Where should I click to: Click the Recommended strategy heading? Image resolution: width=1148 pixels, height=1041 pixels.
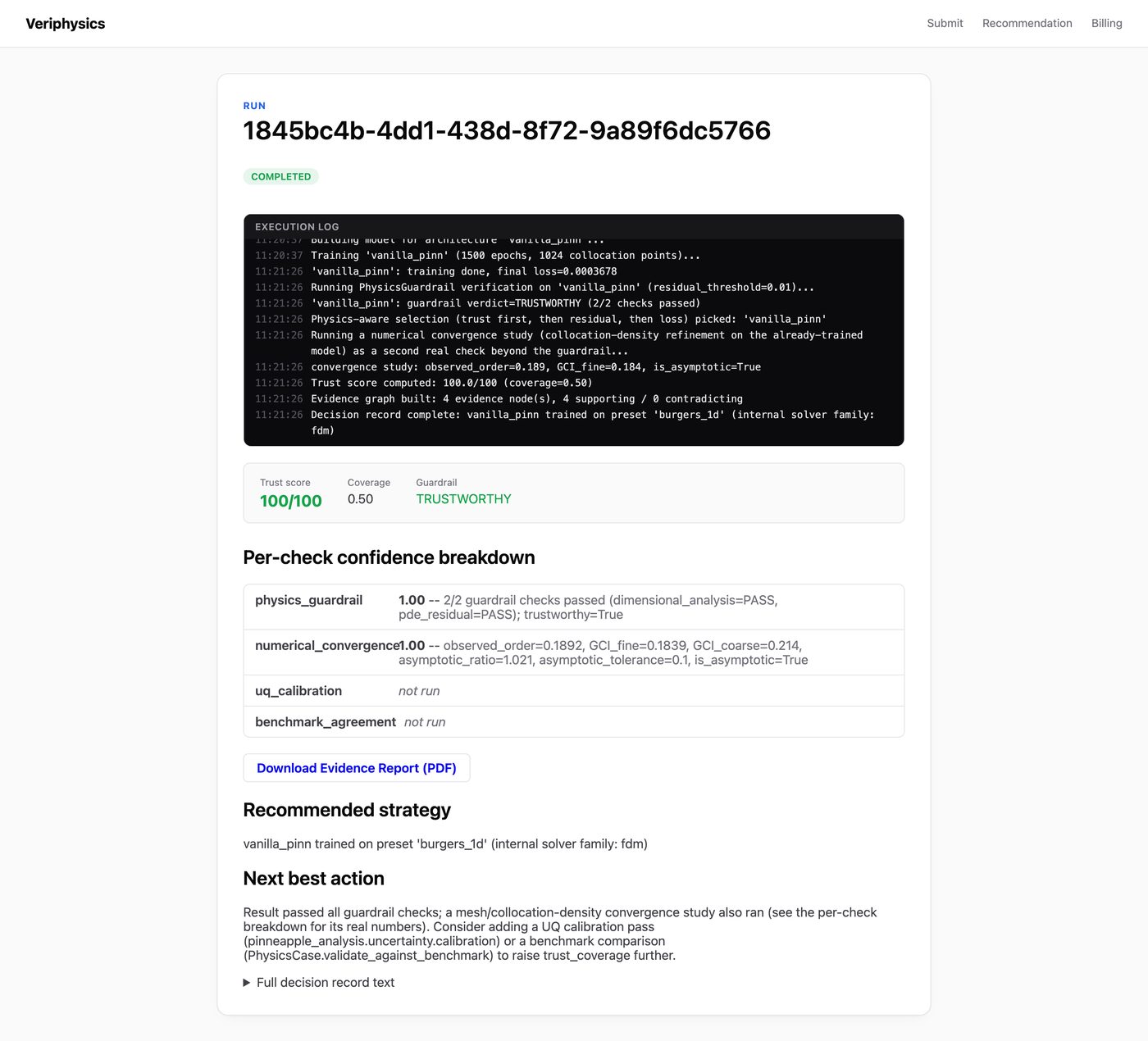347,810
